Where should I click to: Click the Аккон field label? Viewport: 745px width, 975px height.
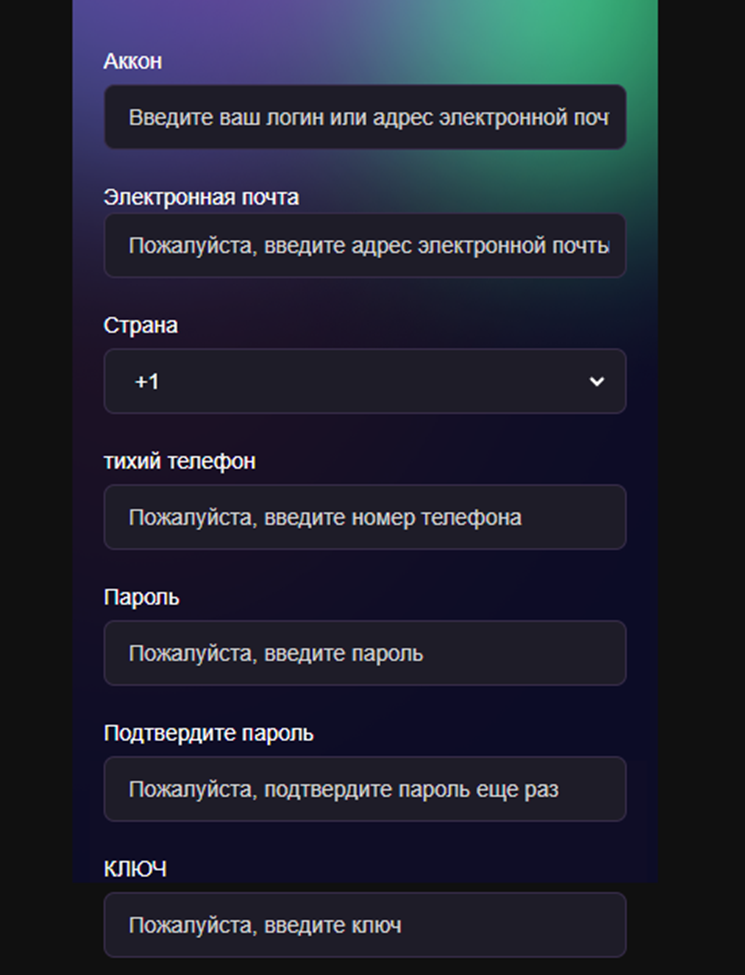coord(133,61)
